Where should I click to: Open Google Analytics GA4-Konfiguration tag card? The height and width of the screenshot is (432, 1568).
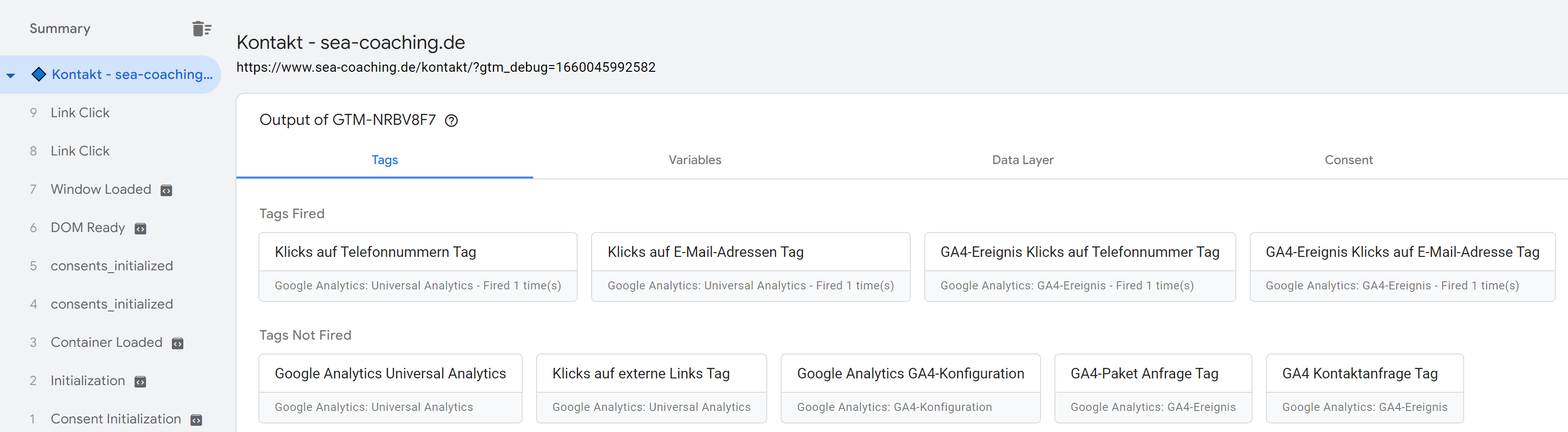click(911, 388)
